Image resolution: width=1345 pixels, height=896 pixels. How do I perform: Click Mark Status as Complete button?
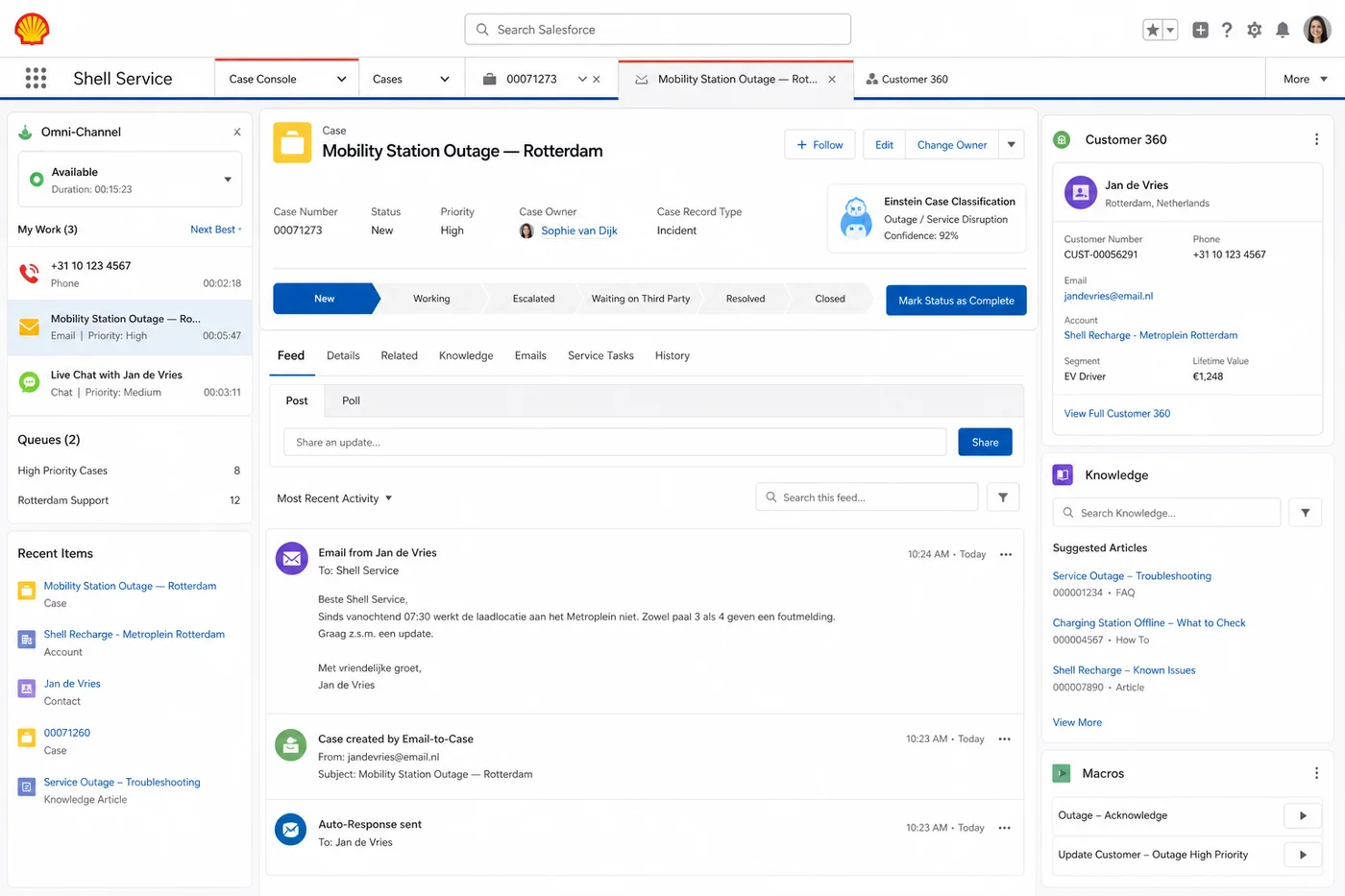coord(956,301)
